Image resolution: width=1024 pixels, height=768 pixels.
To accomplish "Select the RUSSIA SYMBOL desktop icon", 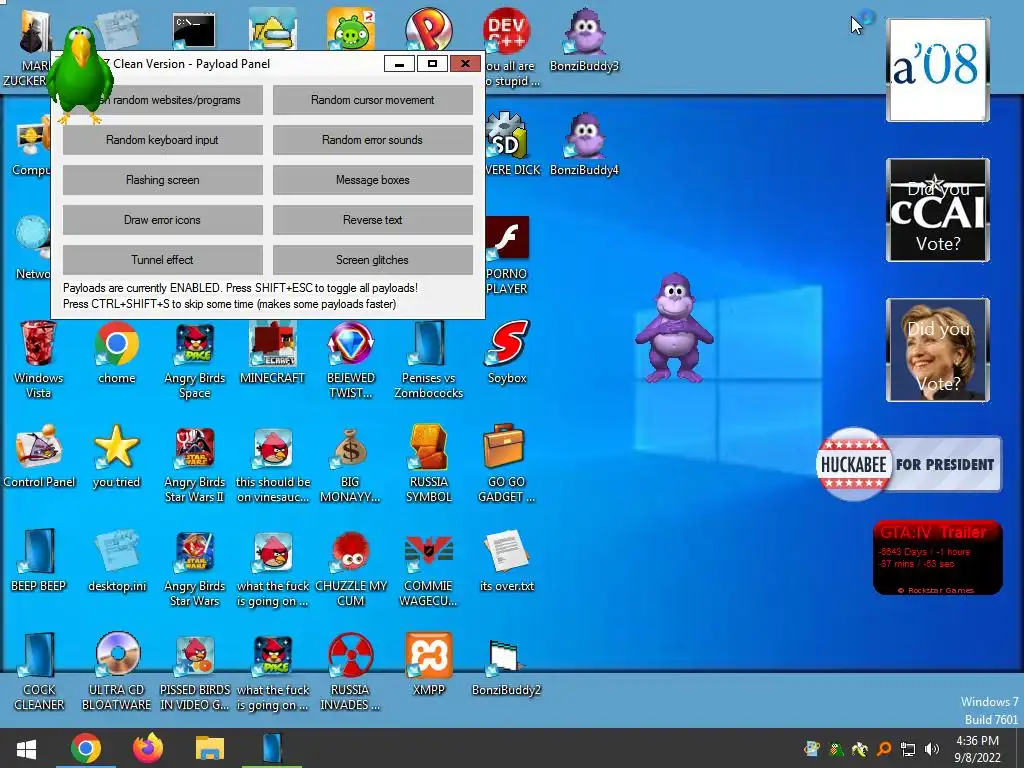I will coord(428,465).
